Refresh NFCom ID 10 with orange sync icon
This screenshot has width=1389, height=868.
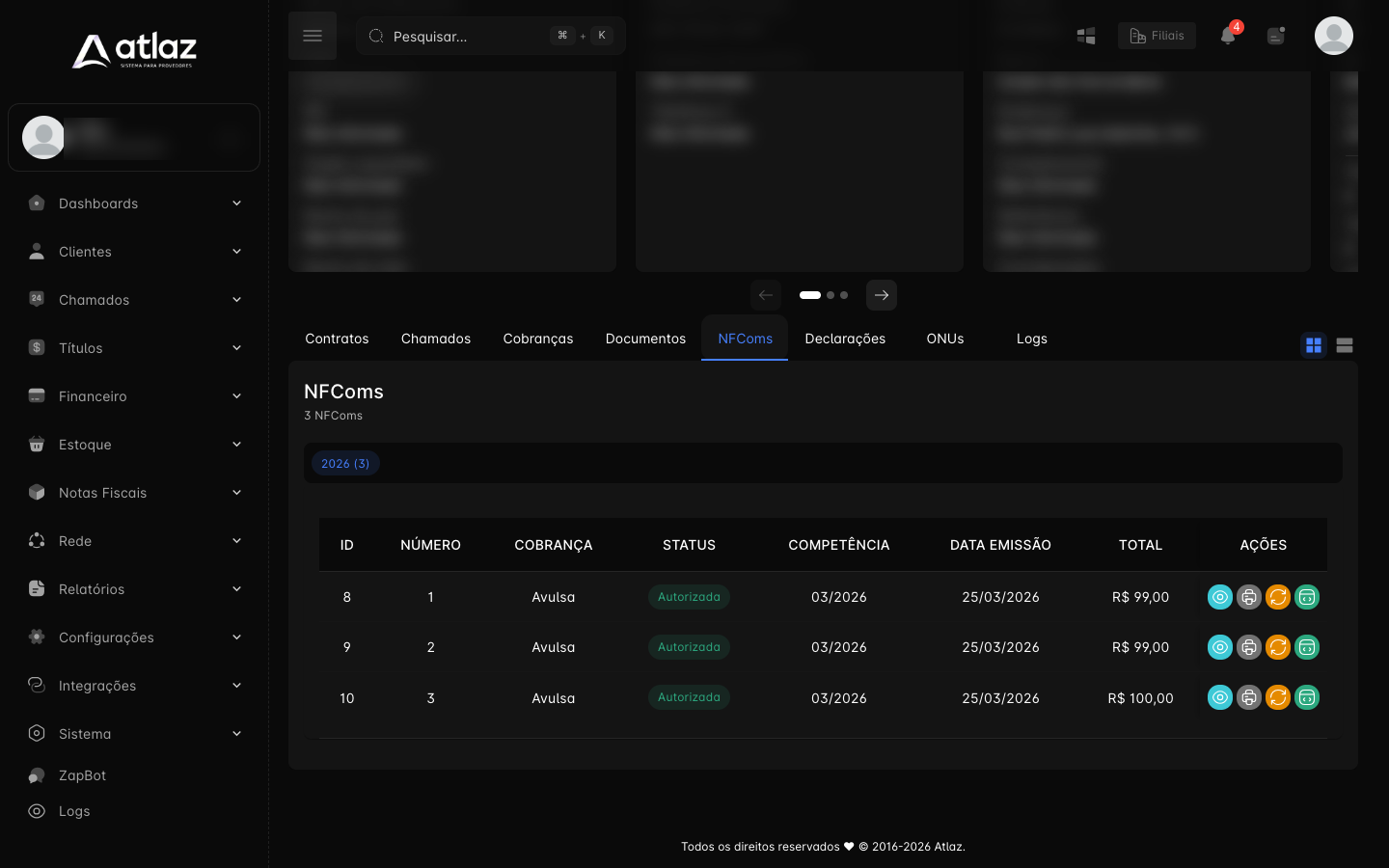click(x=1278, y=697)
